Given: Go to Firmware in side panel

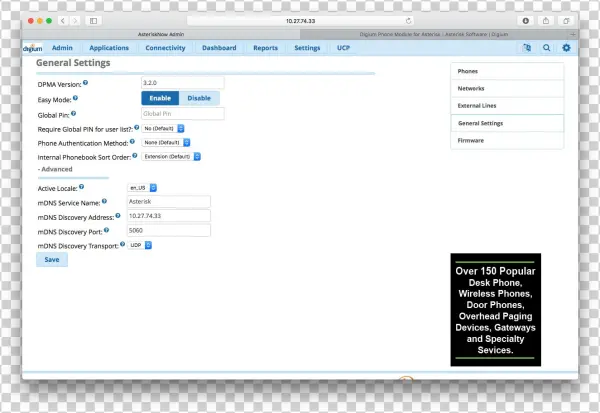Looking at the screenshot, I should point(507,140).
